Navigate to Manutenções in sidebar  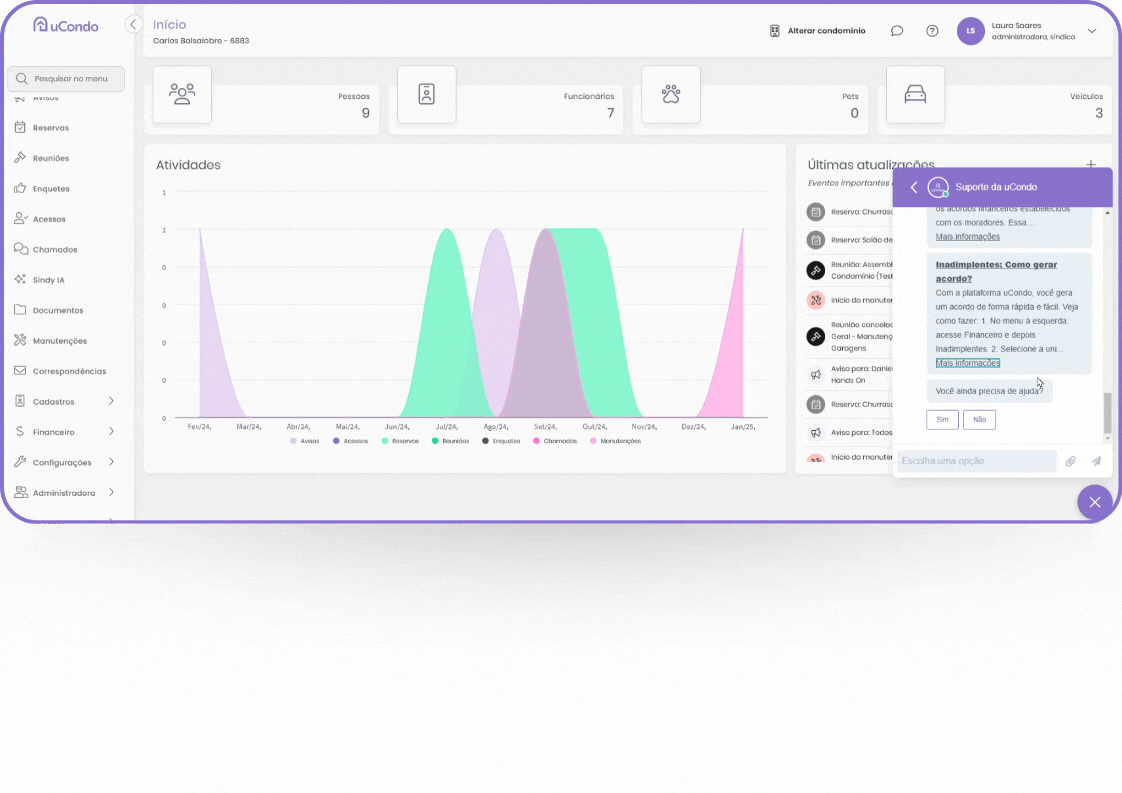59,341
